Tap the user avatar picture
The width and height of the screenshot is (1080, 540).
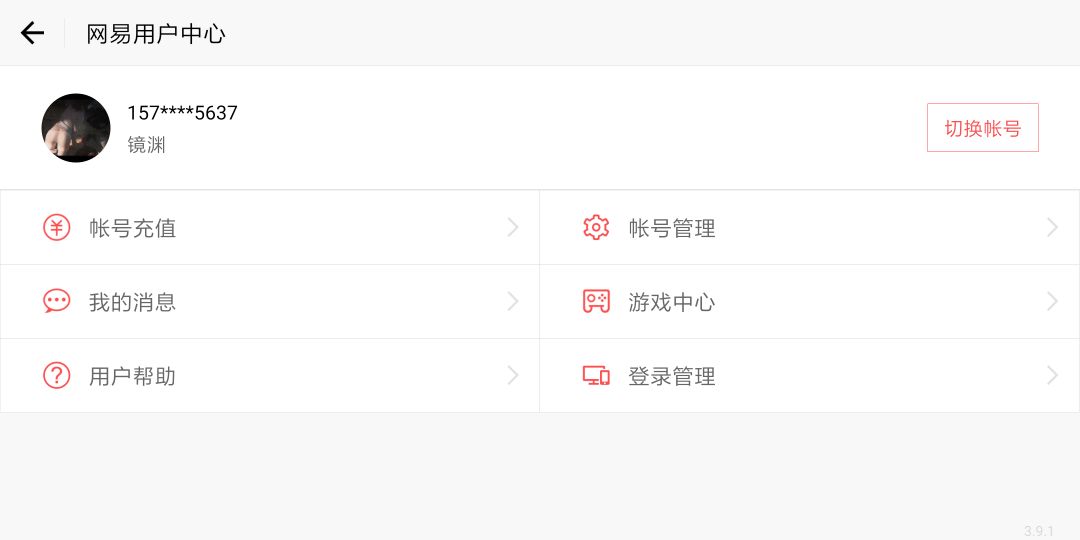click(76, 128)
